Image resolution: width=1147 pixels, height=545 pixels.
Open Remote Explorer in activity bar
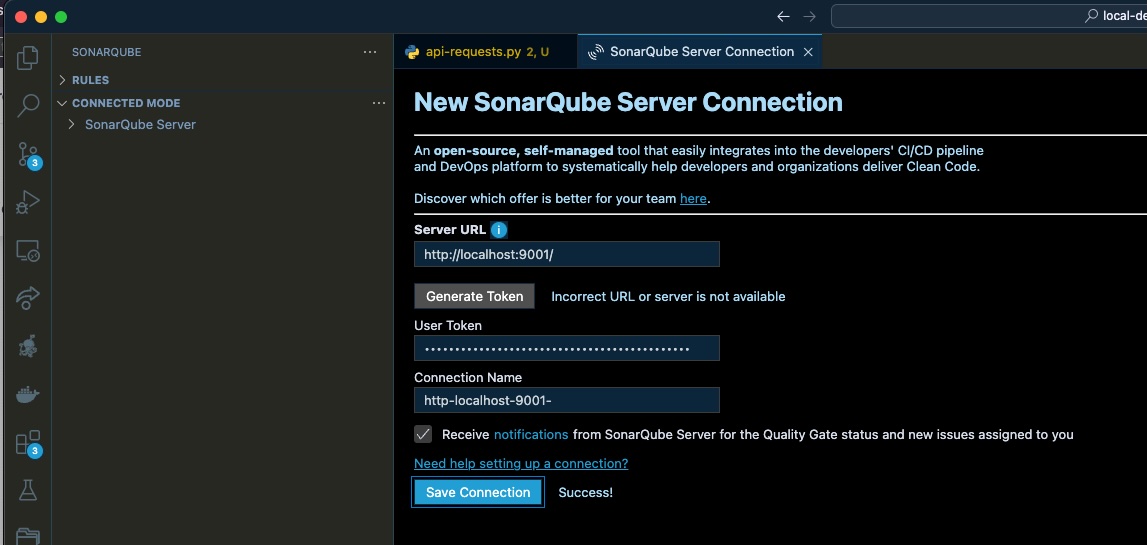point(28,251)
